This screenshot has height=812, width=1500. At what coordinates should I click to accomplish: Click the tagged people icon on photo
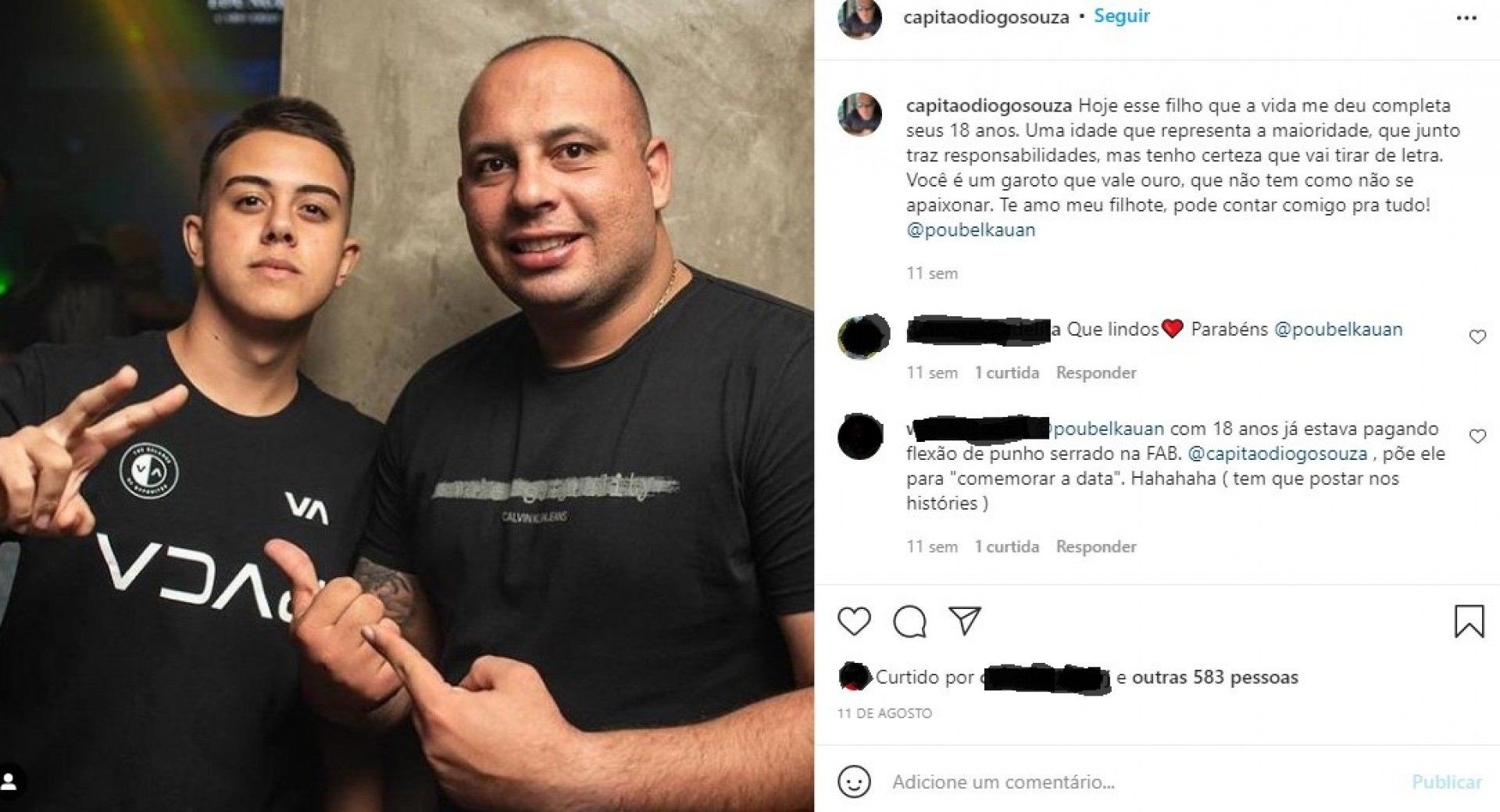tap(12, 782)
